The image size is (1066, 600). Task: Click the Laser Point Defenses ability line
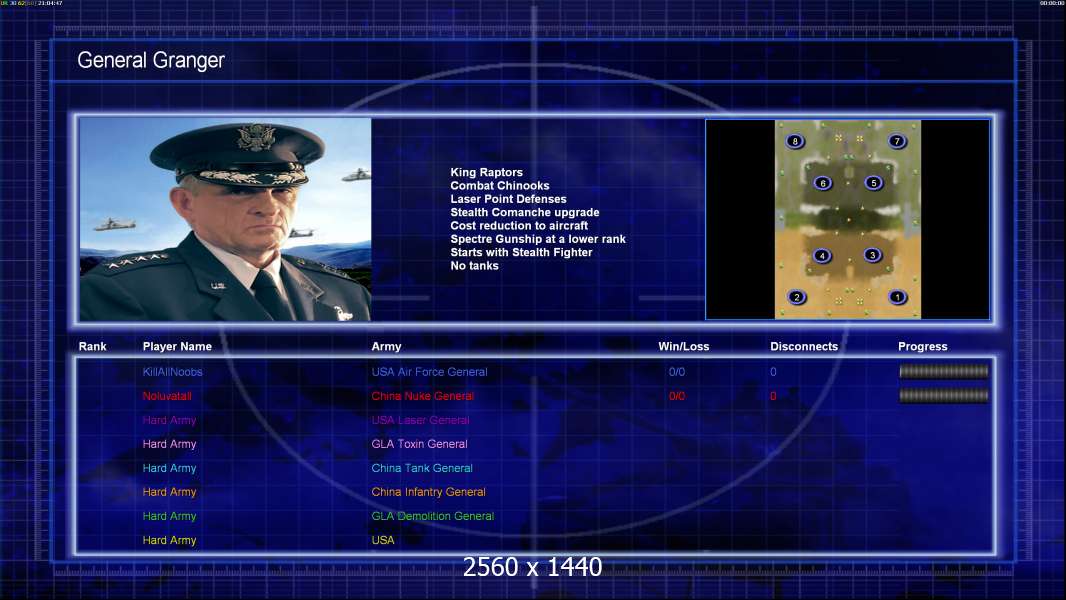[508, 199]
